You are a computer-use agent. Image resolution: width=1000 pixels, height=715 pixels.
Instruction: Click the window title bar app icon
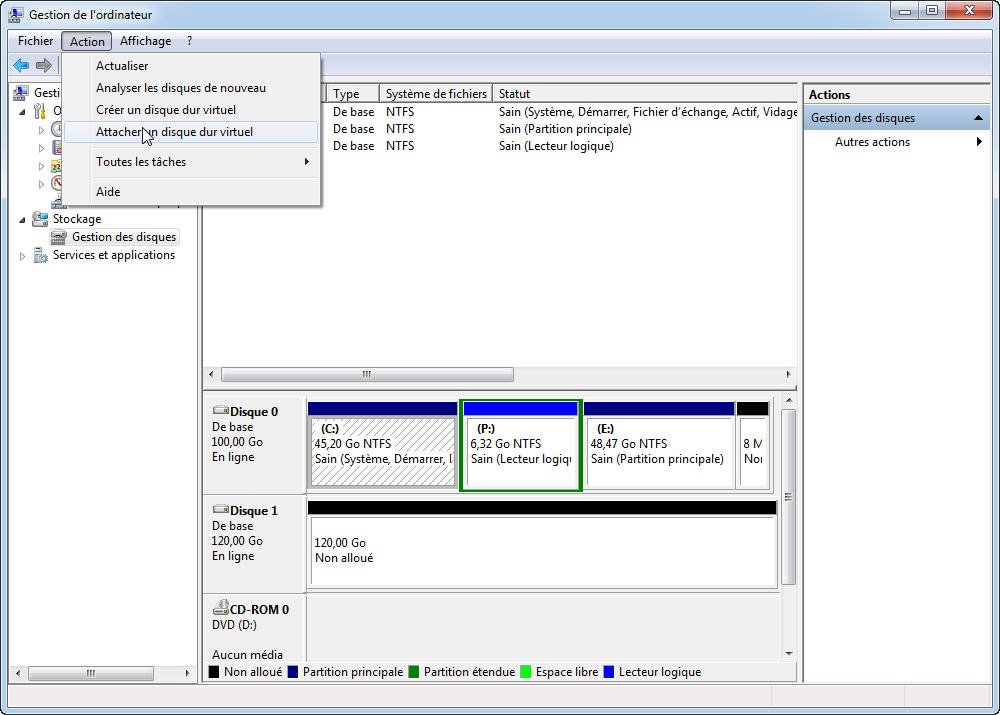click(x=16, y=14)
